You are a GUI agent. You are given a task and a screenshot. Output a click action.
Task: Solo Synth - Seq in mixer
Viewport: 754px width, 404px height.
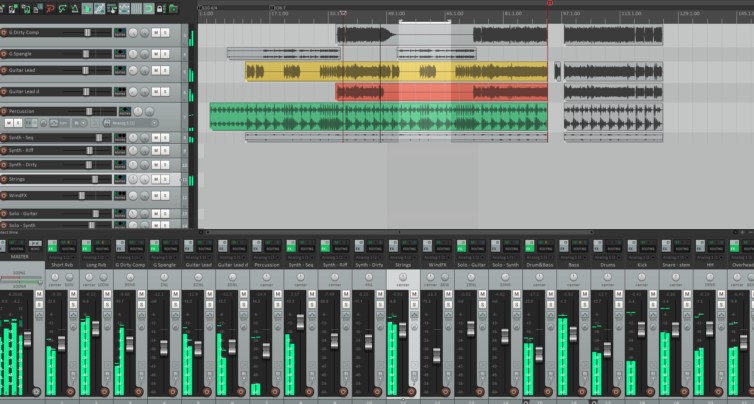click(312, 305)
